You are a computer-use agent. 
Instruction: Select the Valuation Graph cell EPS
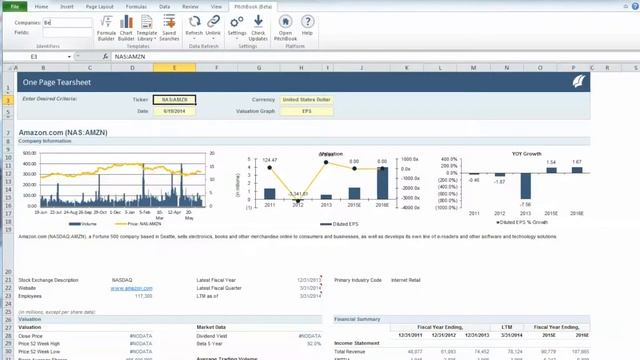click(x=307, y=111)
